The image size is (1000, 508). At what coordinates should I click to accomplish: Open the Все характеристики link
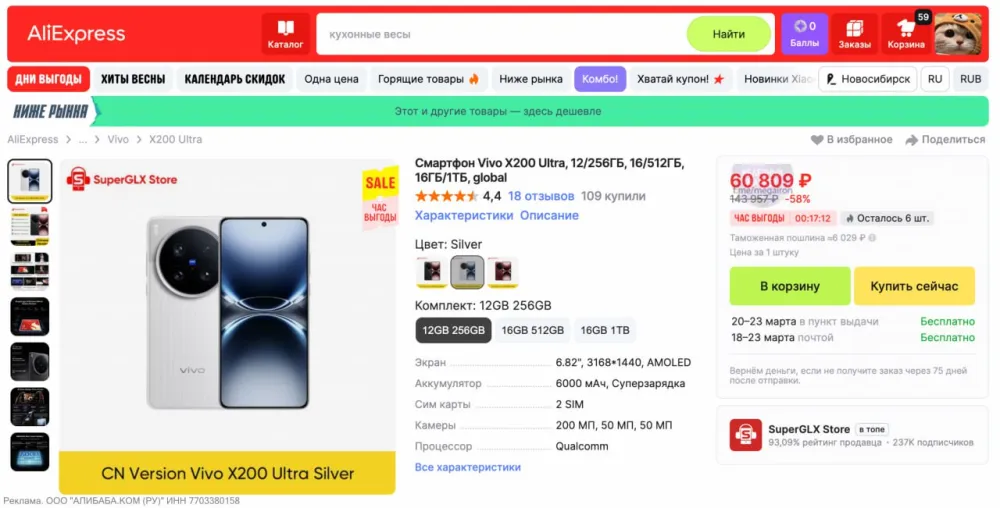(467, 467)
